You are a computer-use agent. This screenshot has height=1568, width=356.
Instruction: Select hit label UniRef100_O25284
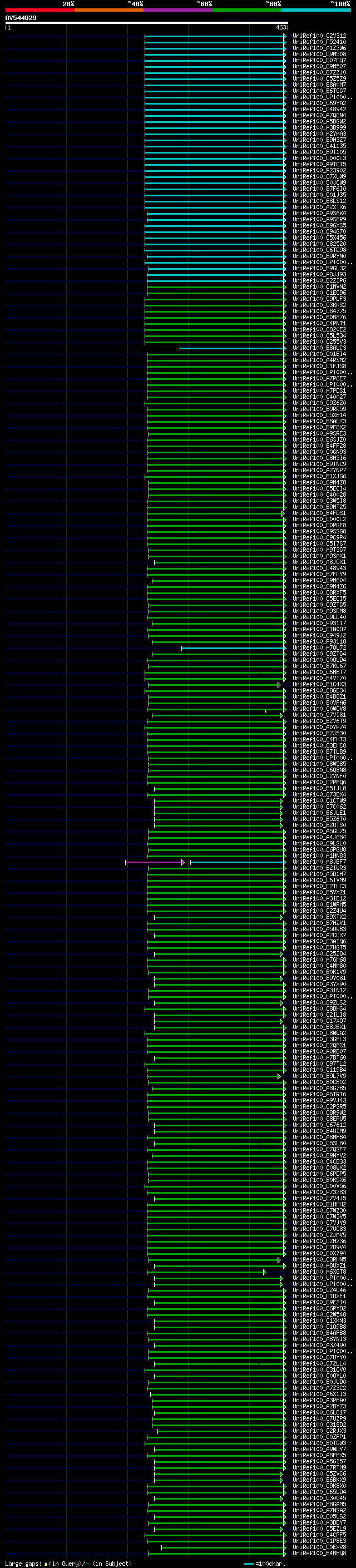(319, 954)
